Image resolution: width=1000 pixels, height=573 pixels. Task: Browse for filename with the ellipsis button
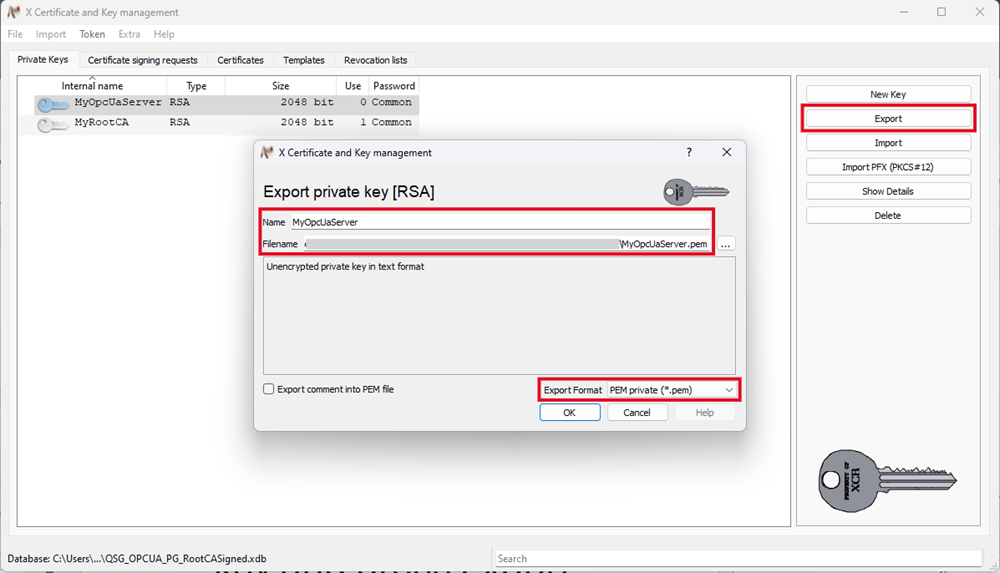727,244
